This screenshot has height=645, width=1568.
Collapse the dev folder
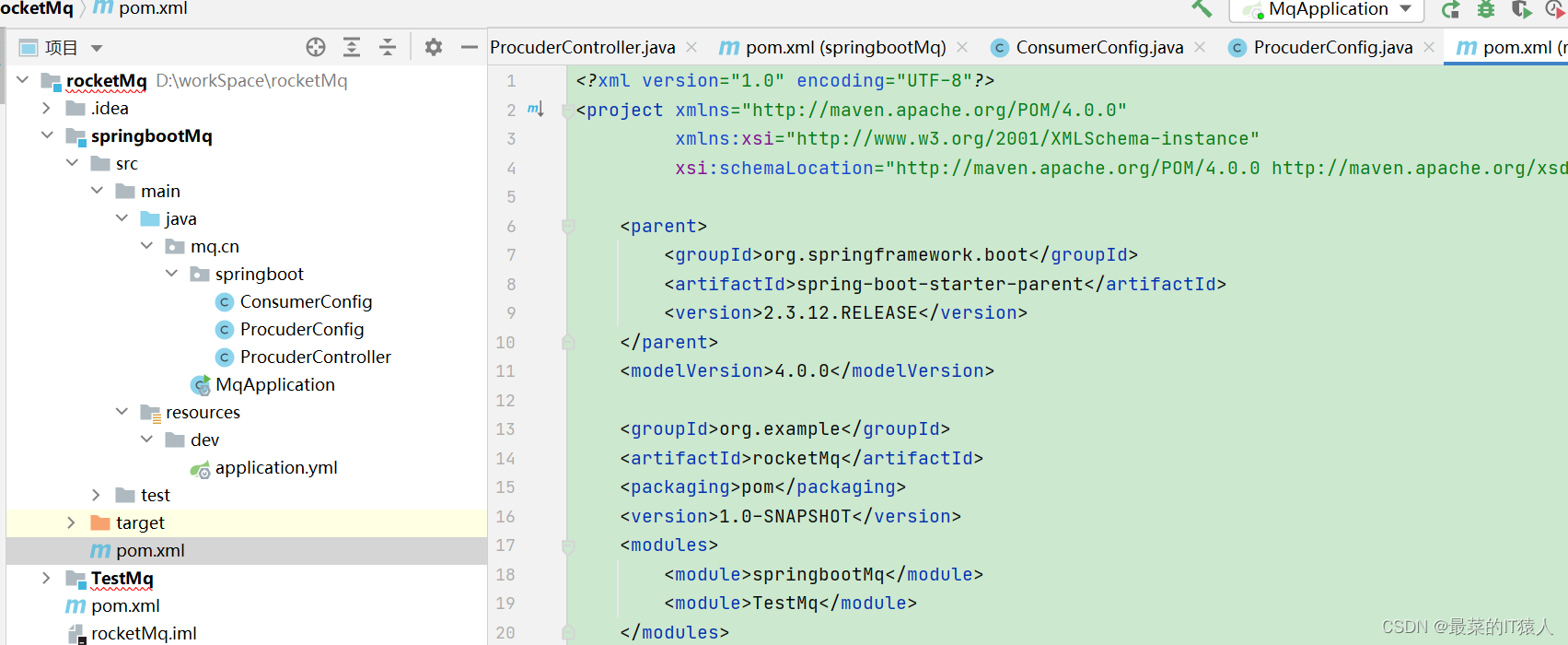tap(146, 440)
